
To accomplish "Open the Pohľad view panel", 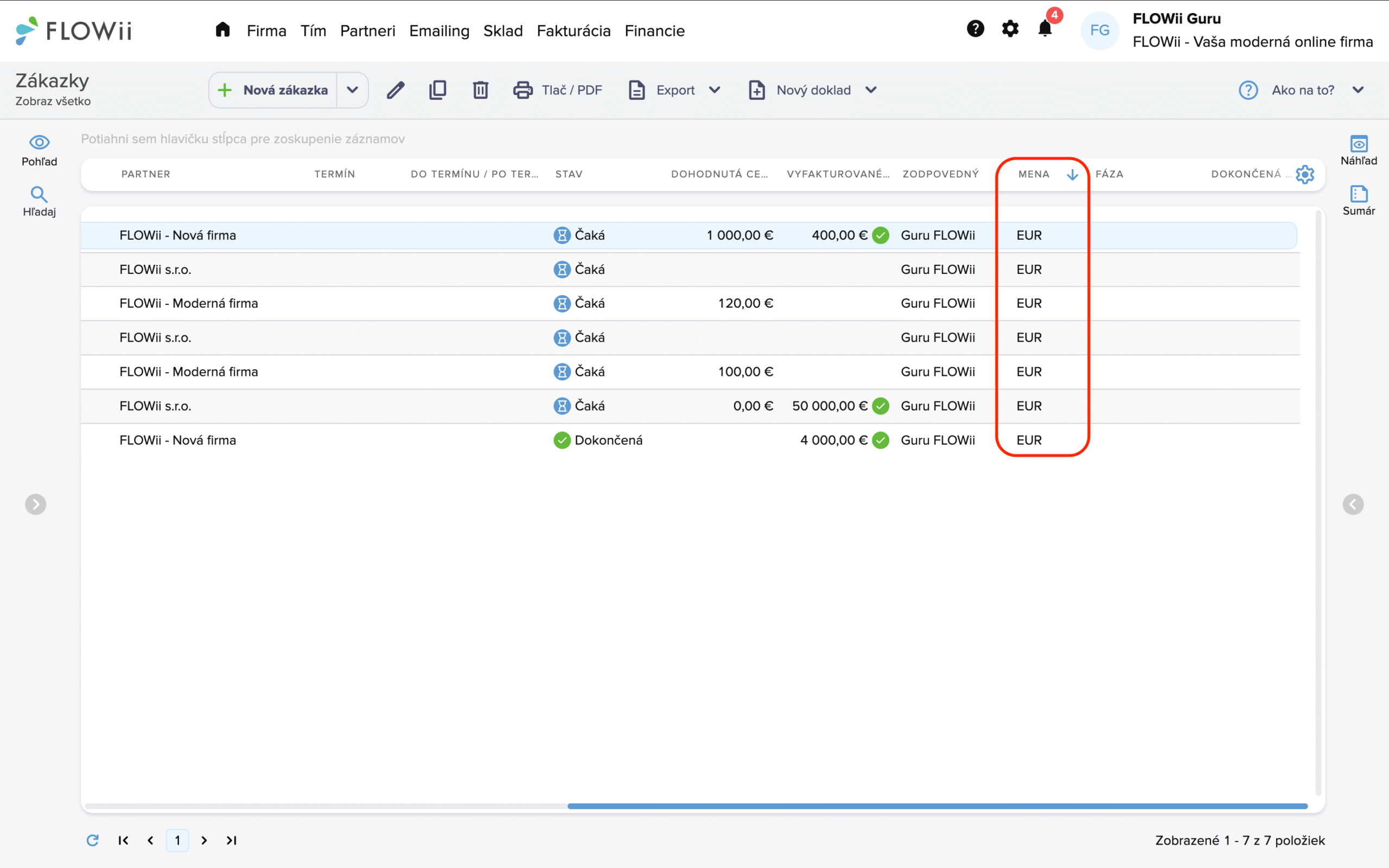I will (x=39, y=150).
